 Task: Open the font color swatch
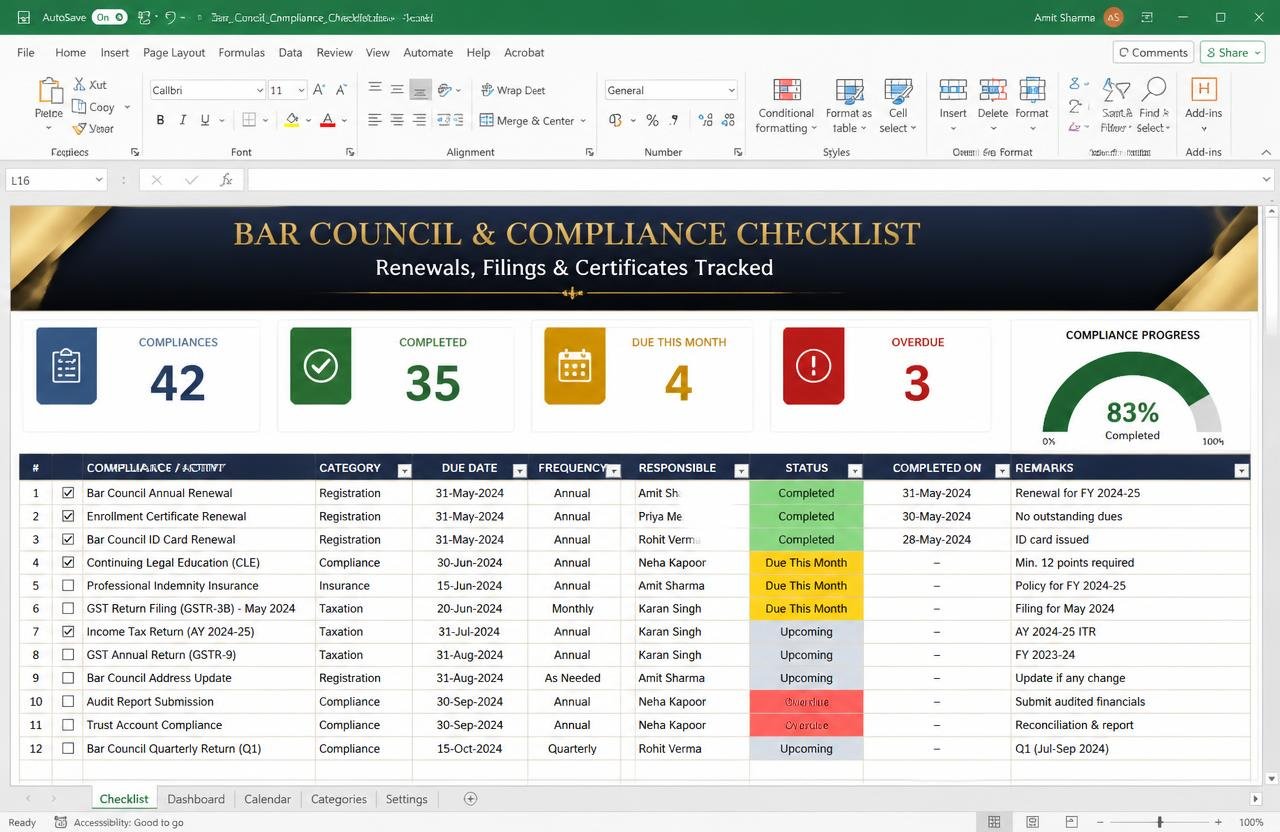[x=328, y=120]
